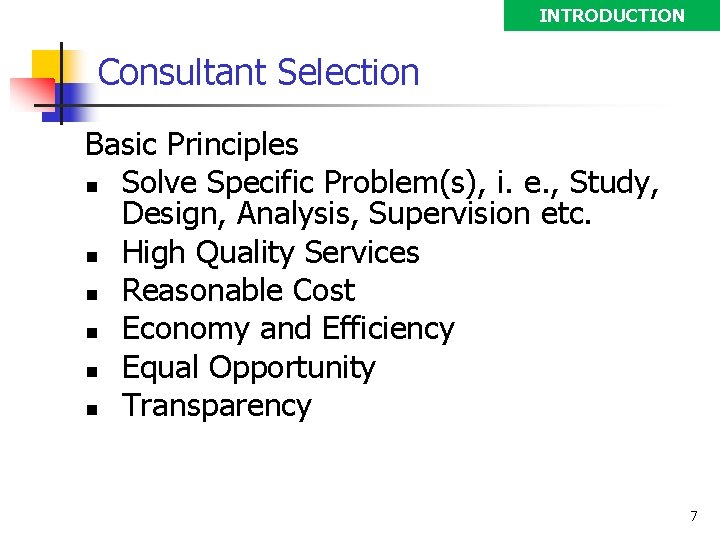Click bullet marker beside Equal Opportunity

[92, 371]
